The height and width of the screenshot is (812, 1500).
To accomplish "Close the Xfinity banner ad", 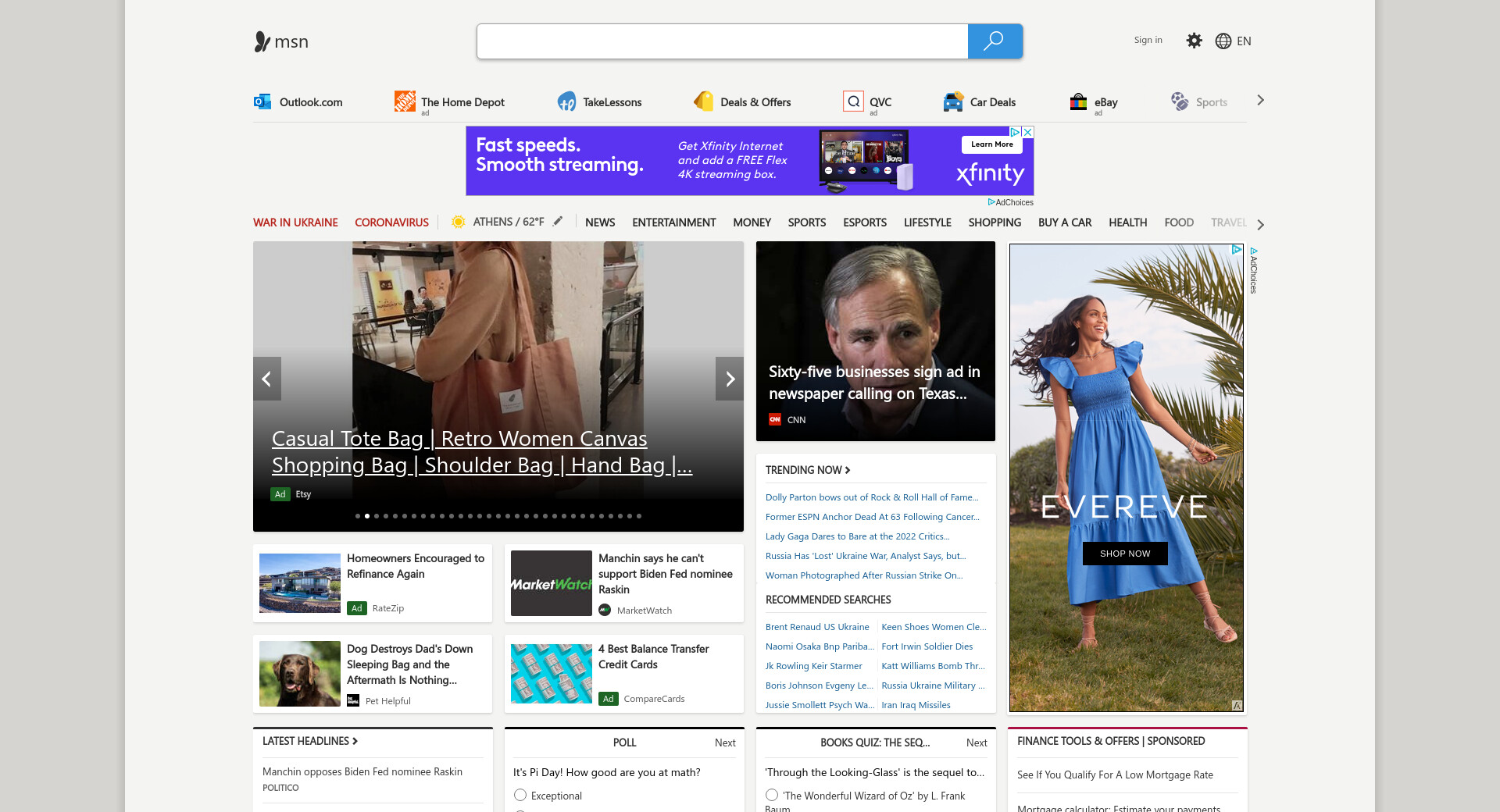I will click(1028, 132).
